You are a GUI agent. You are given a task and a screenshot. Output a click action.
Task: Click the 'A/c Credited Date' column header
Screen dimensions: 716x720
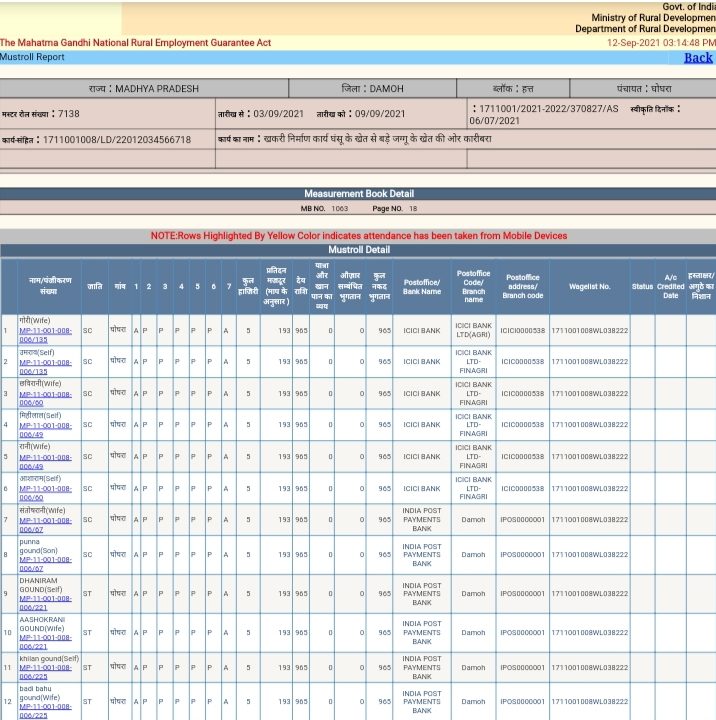671,286
